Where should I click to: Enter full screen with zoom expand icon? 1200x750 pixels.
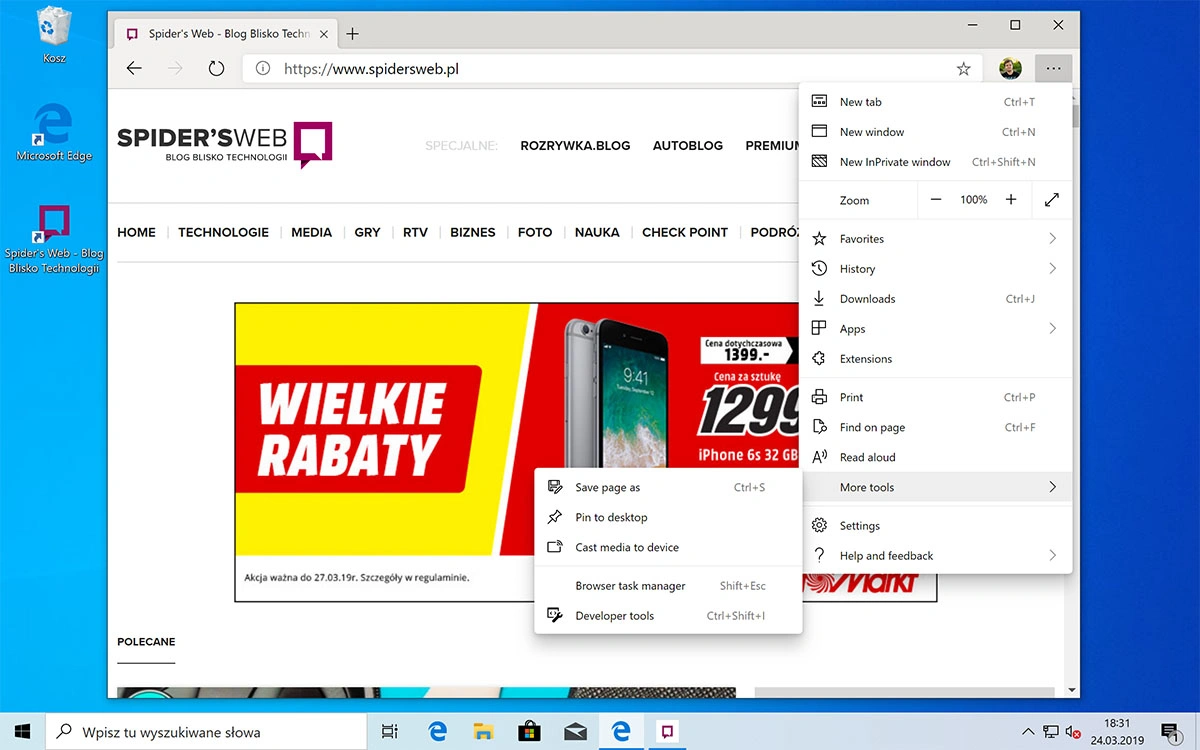[1051, 200]
